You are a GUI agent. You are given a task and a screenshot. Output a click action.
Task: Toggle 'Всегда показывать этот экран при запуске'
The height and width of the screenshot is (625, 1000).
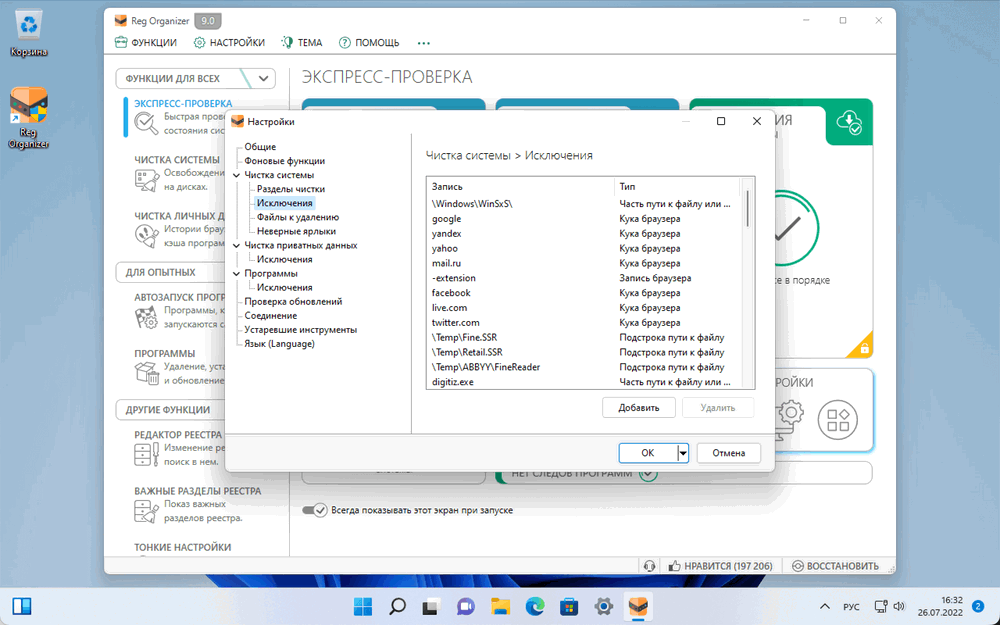tap(314, 510)
